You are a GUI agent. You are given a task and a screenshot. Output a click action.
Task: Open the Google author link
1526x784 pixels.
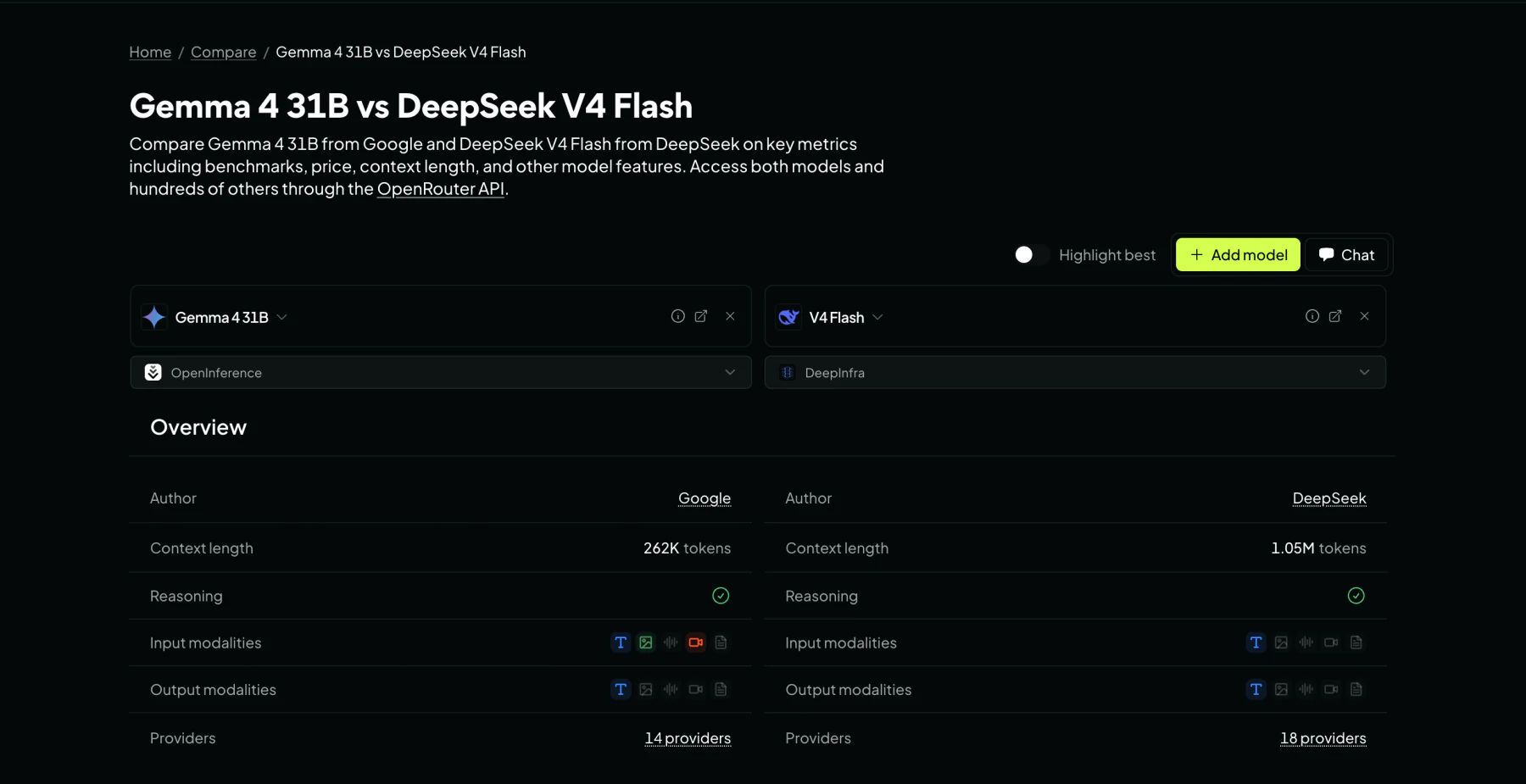tap(705, 498)
